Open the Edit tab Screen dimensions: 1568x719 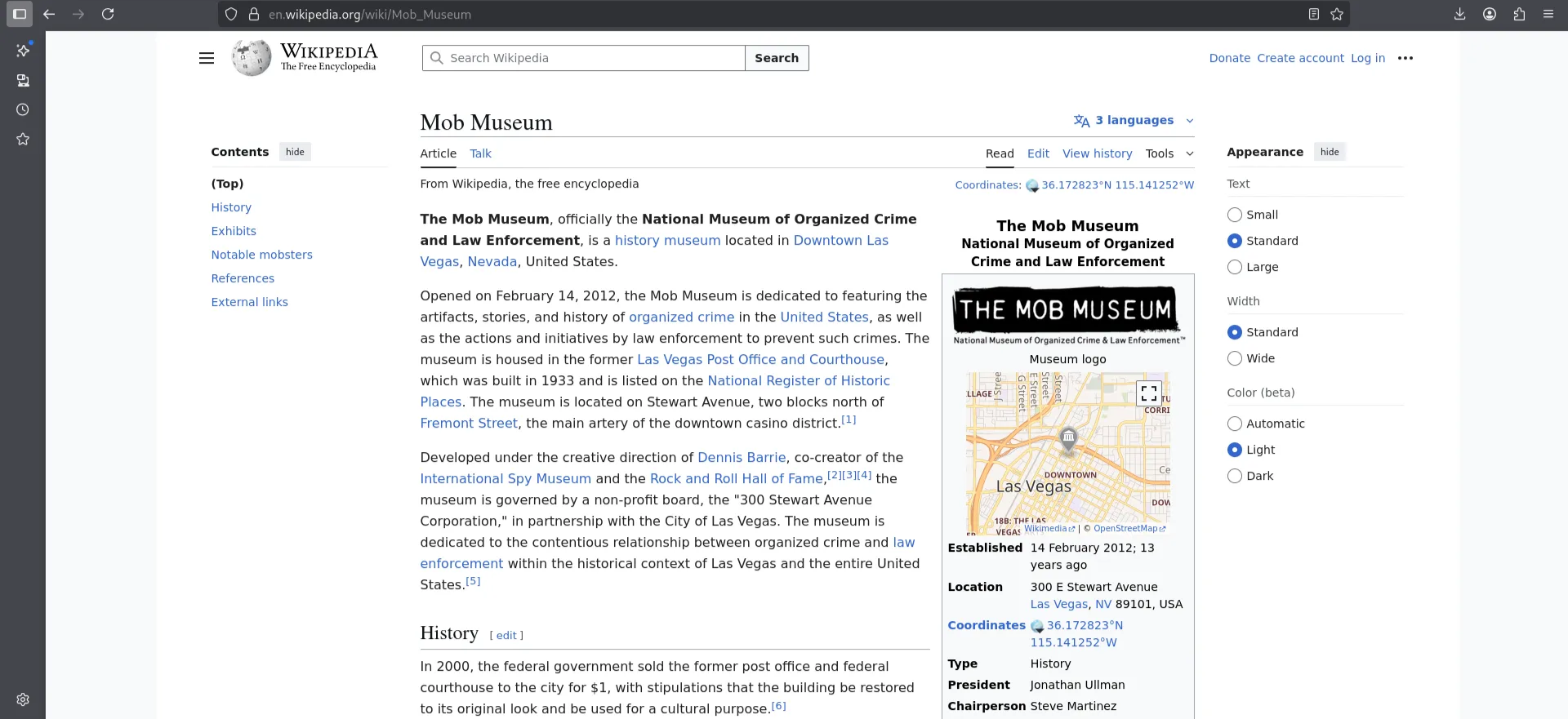coord(1038,153)
